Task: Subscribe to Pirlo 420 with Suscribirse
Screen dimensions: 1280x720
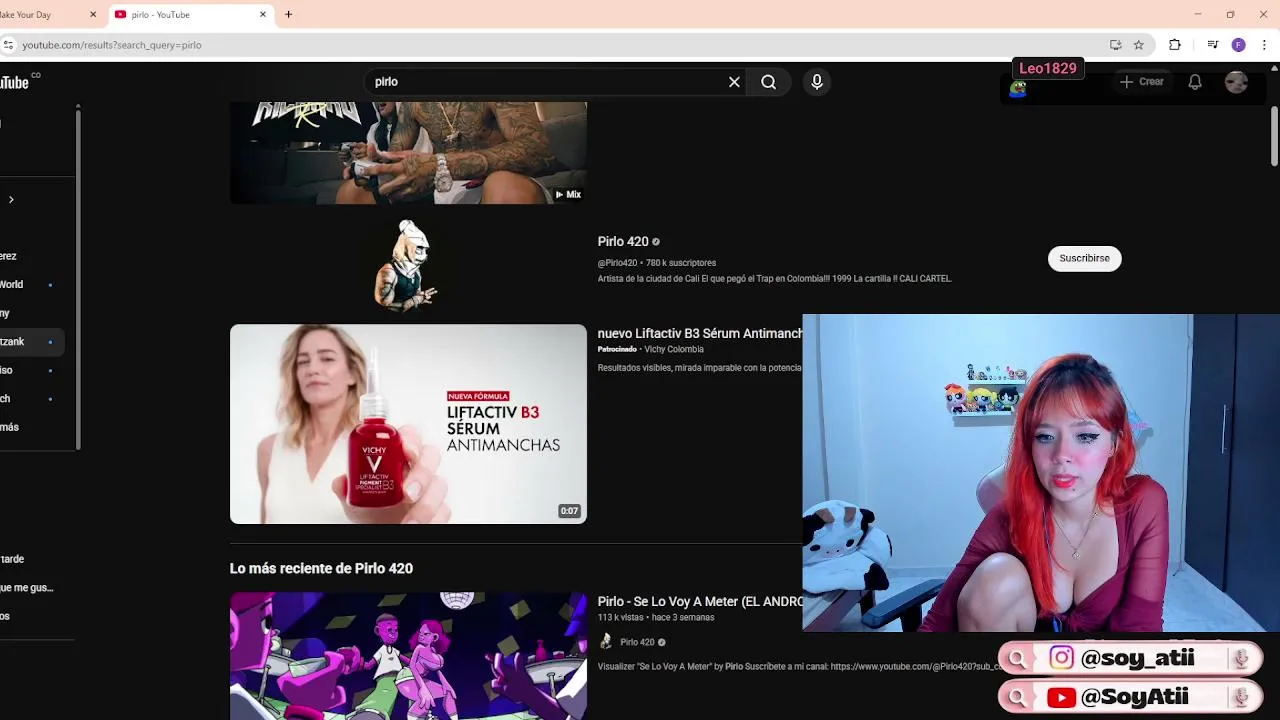Action: [1085, 258]
